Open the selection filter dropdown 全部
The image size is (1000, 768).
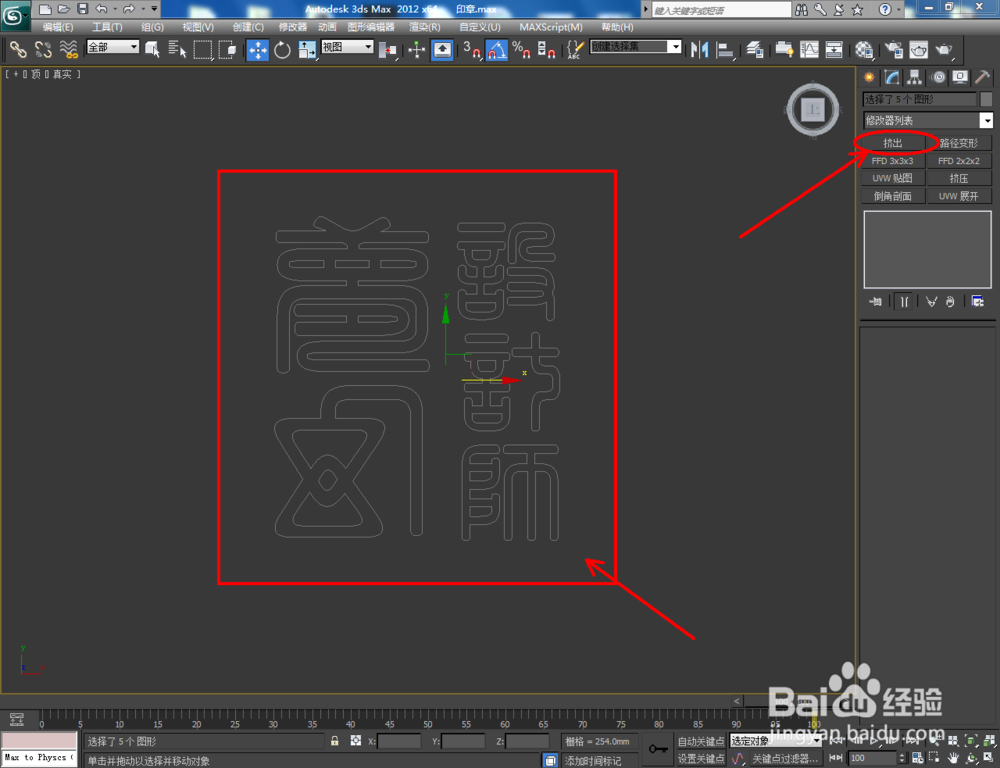tap(113, 47)
